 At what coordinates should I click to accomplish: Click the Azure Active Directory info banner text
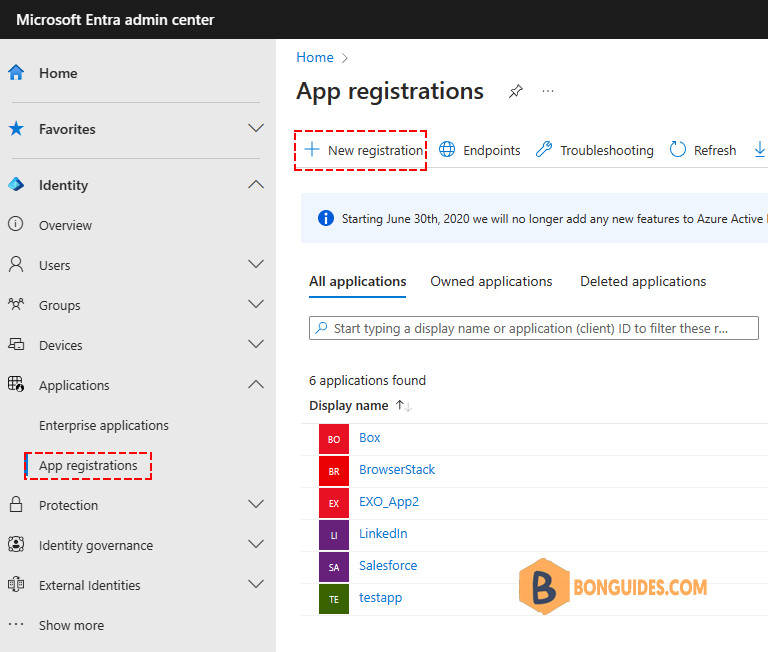point(554,218)
